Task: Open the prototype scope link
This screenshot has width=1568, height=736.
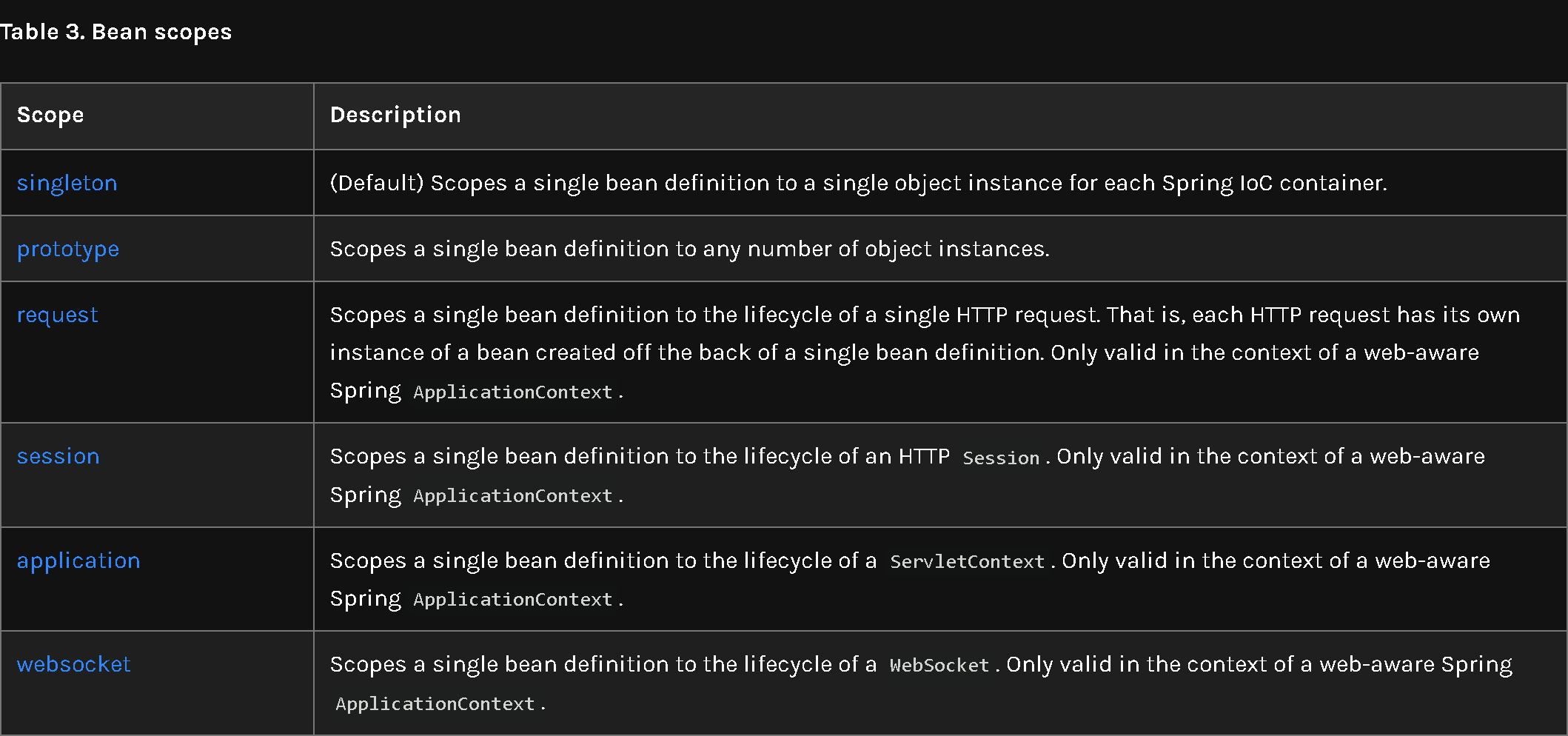Action: tap(67, 250)
